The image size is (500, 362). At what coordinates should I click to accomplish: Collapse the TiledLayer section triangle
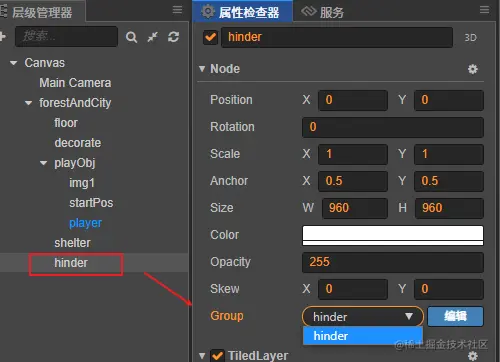(202, 356)
